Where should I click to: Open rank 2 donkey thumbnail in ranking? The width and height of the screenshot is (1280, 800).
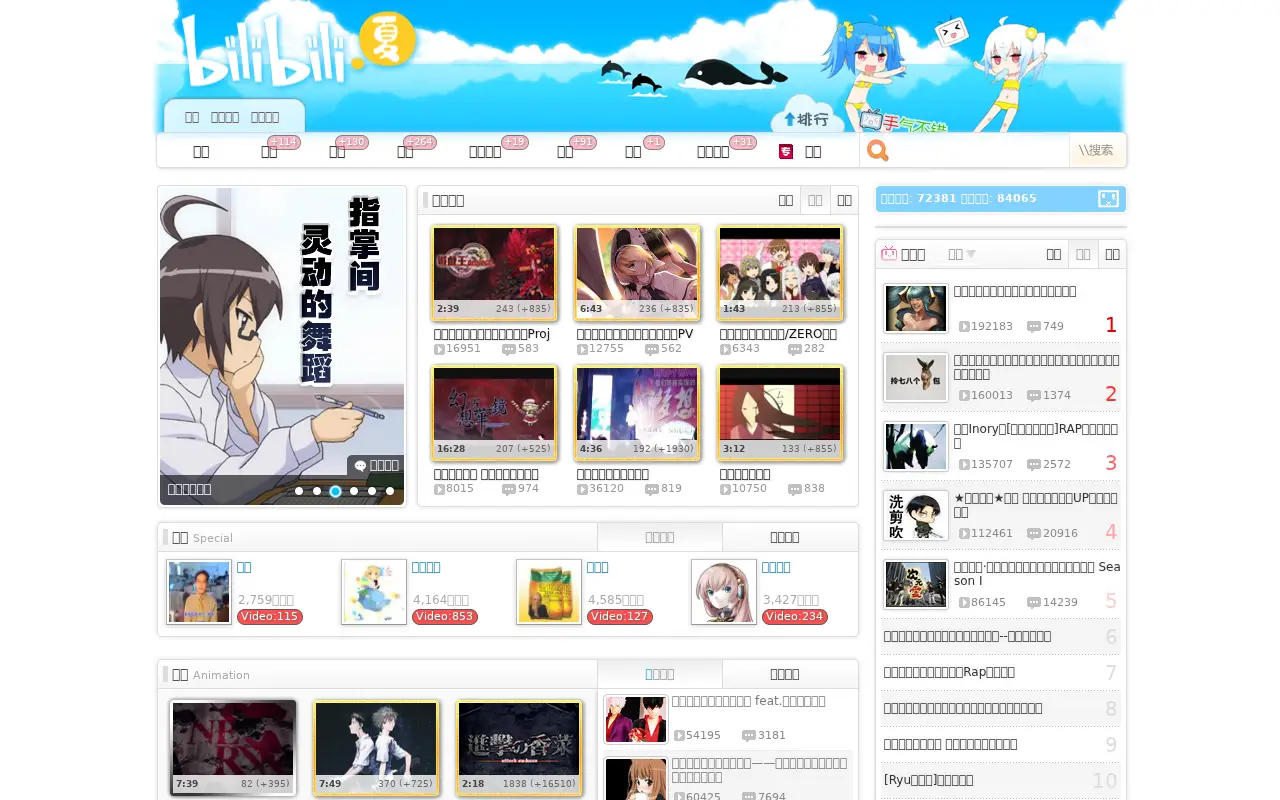pyautogui.click(x=915, y=377)
